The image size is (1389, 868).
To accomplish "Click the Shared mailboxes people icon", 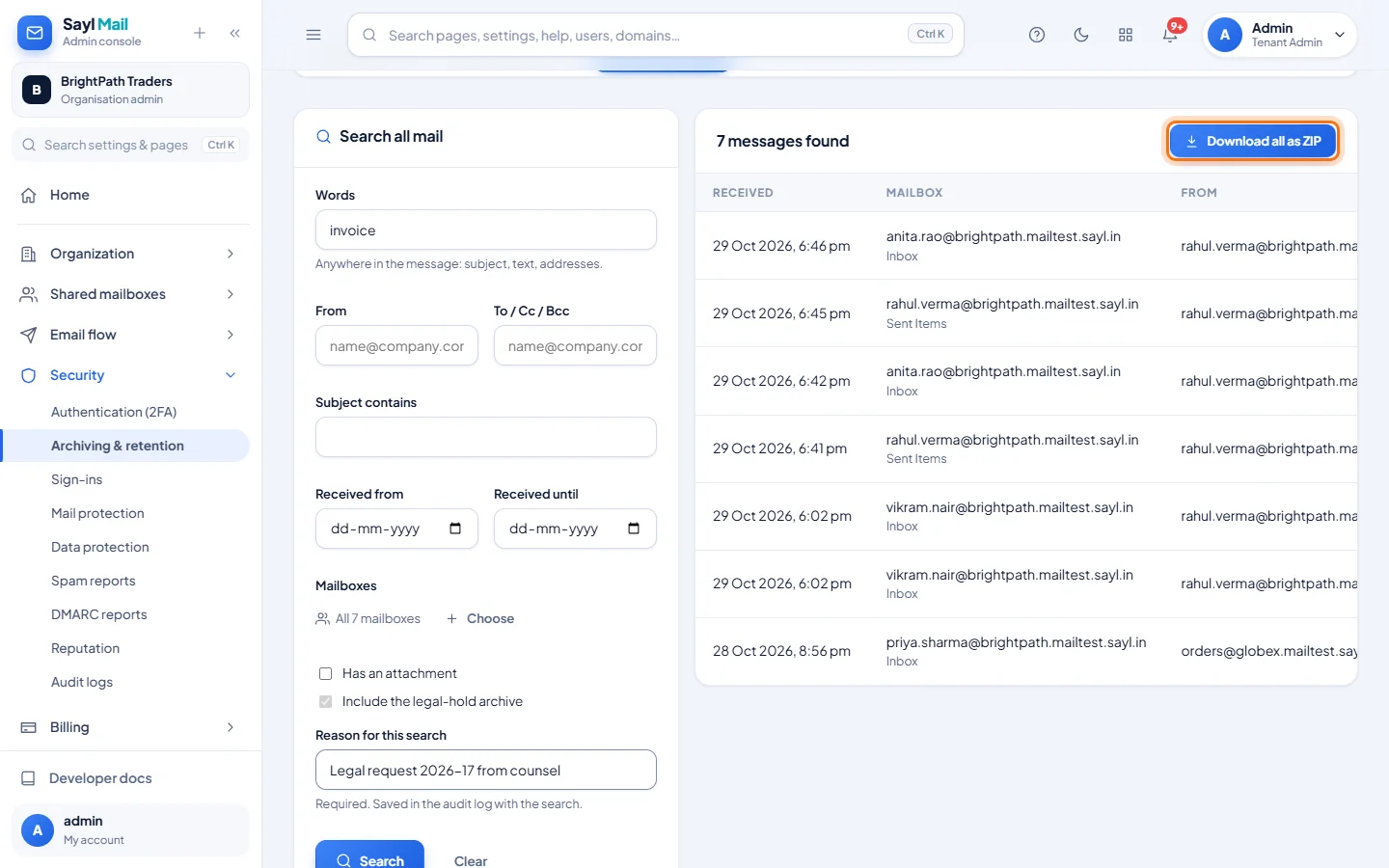I will [29, 294].
